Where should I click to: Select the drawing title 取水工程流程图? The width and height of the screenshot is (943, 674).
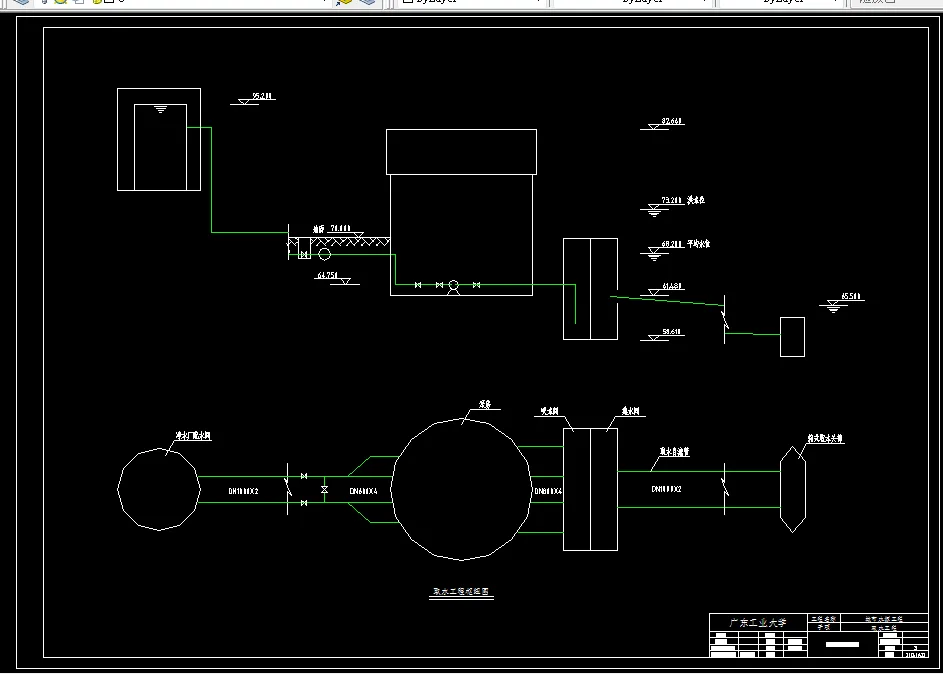461,592
